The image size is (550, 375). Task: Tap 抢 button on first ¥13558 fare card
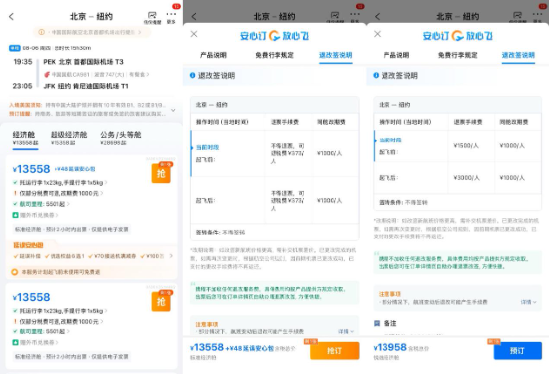161,173
